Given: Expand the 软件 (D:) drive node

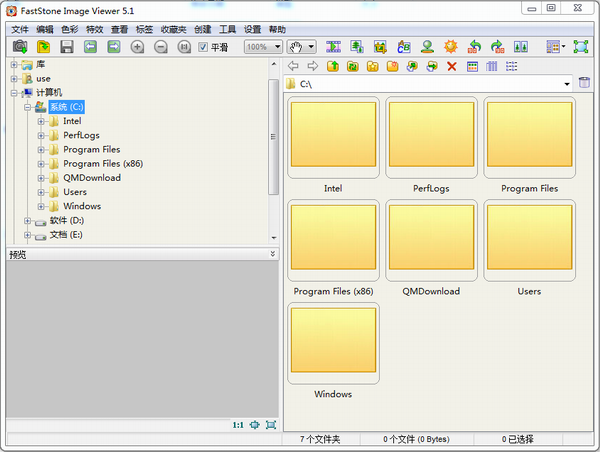Looking at the screenshot, I should tap(28, 221).
